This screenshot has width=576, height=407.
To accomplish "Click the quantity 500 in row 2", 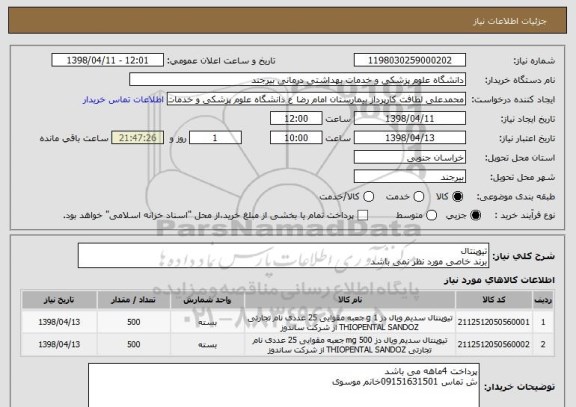I will [x=133, y=345].
